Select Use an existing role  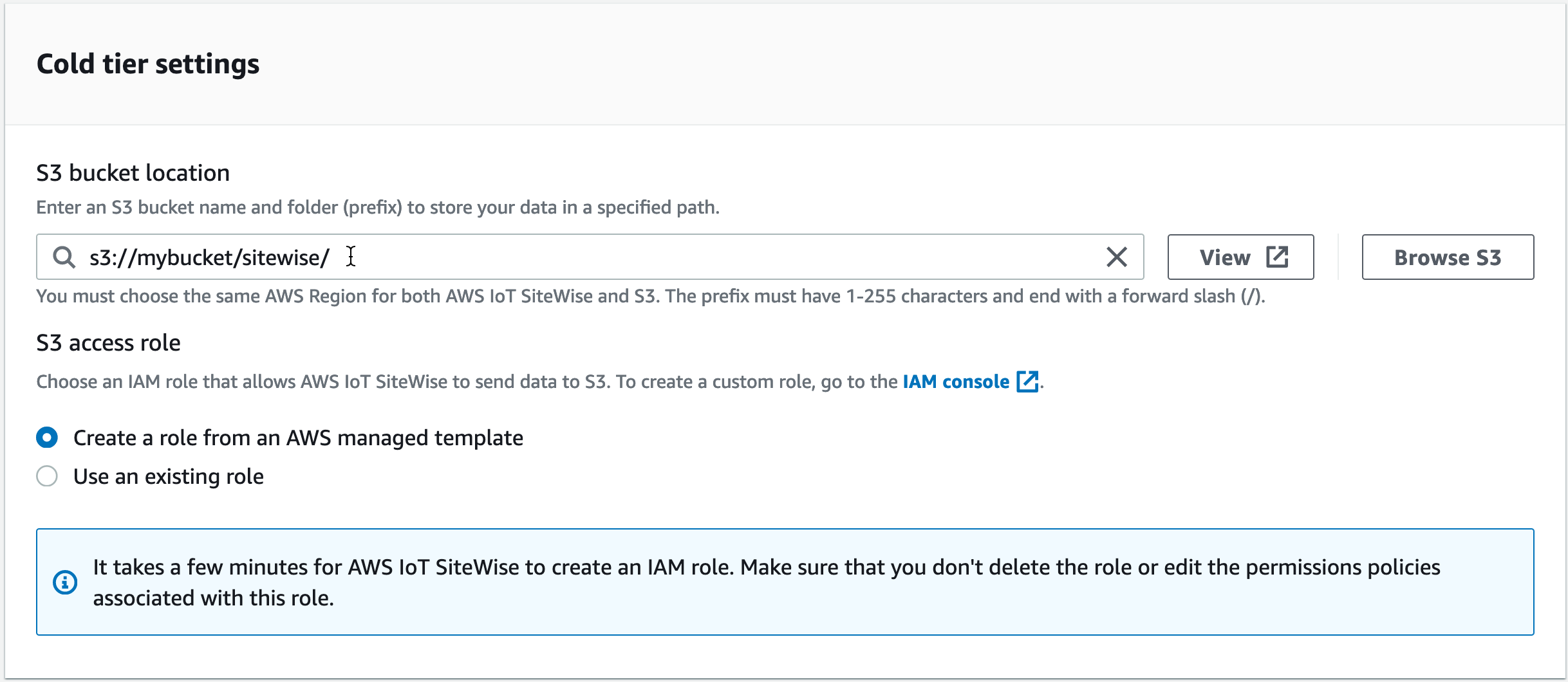(x=47, y=476)
